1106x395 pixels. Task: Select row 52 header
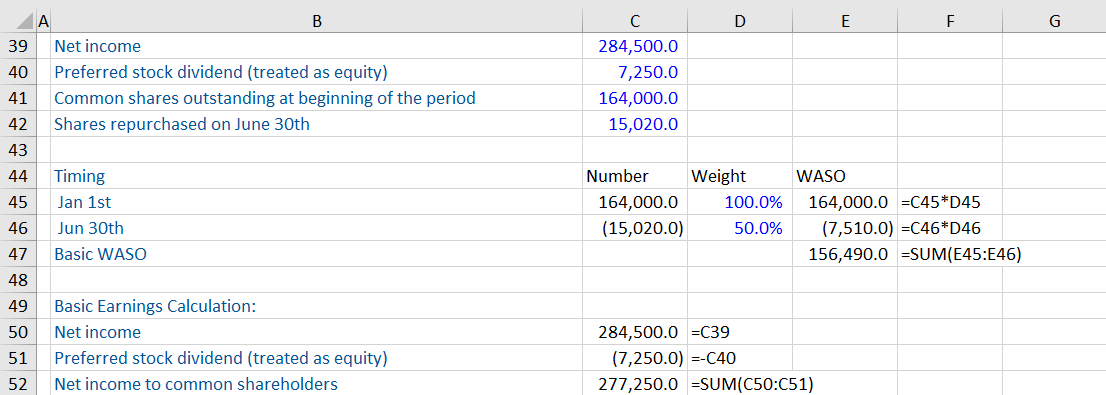pyautogui.click(x=17, y=384)
